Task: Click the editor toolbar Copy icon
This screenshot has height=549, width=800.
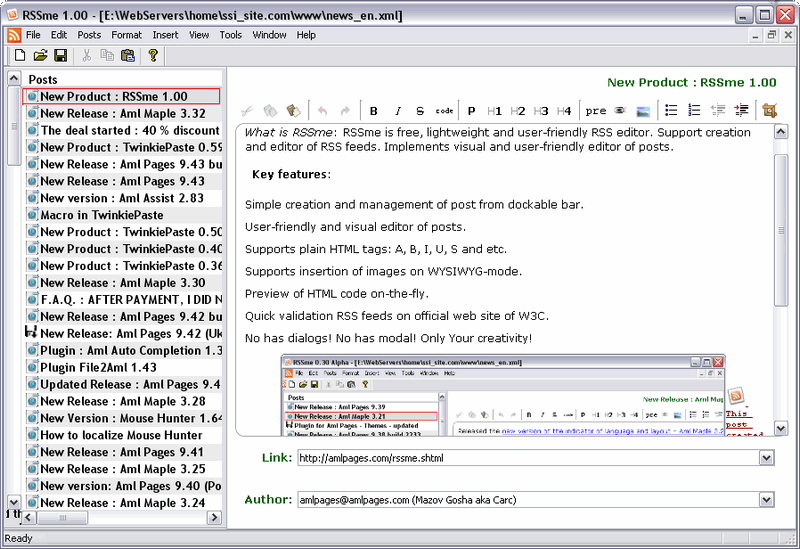Action: tap(270, 111)
